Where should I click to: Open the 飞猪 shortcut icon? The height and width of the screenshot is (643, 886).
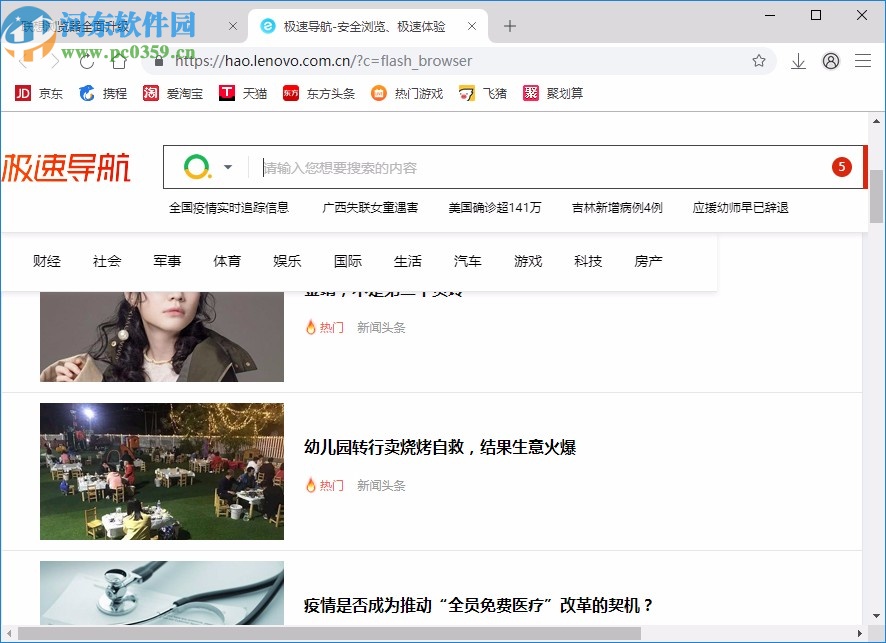pyautogui.click(x=482, y=93)
